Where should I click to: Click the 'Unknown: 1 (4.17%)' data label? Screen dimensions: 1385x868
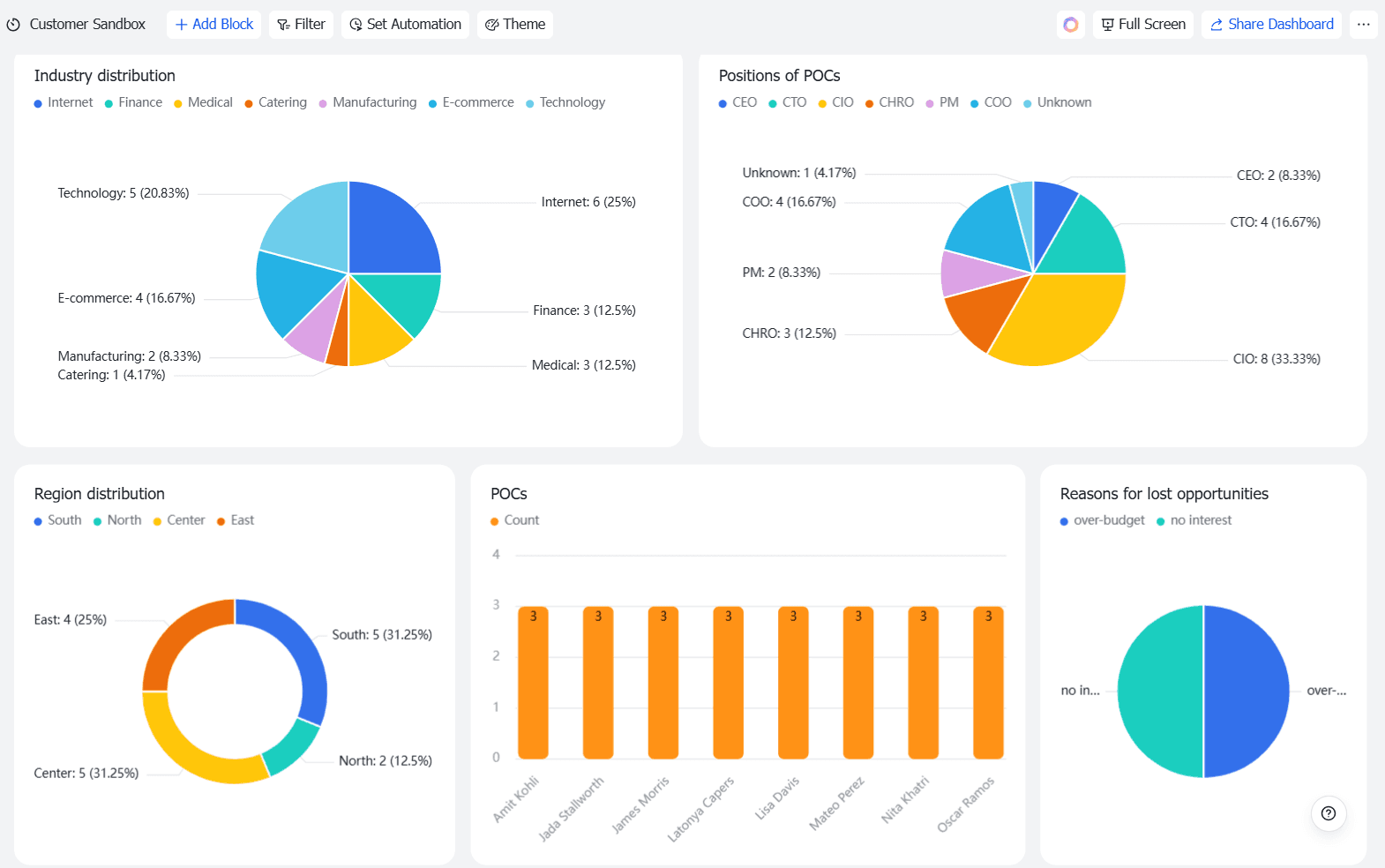[799, 173]
